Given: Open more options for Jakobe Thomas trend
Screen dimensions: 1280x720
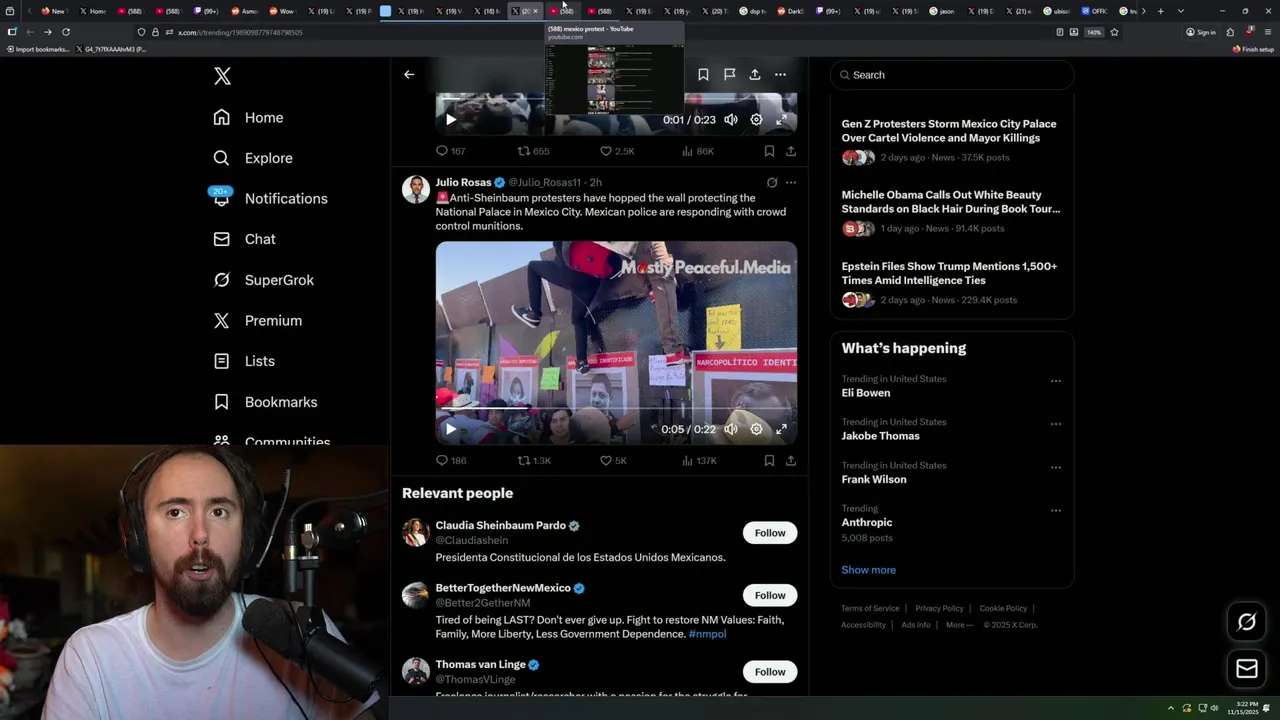Looking at the screenshot, I should [1055, 424].
